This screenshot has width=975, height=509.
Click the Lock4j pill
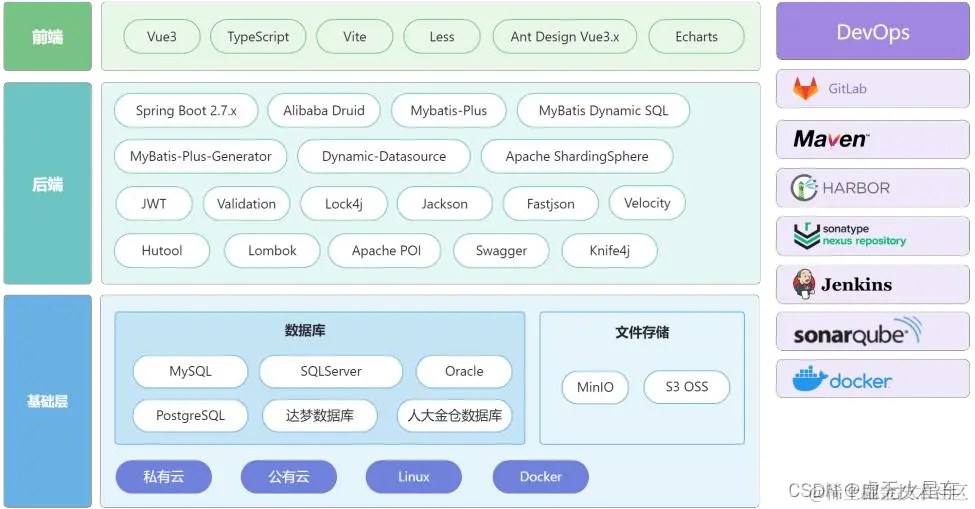(x=344, y=203)
